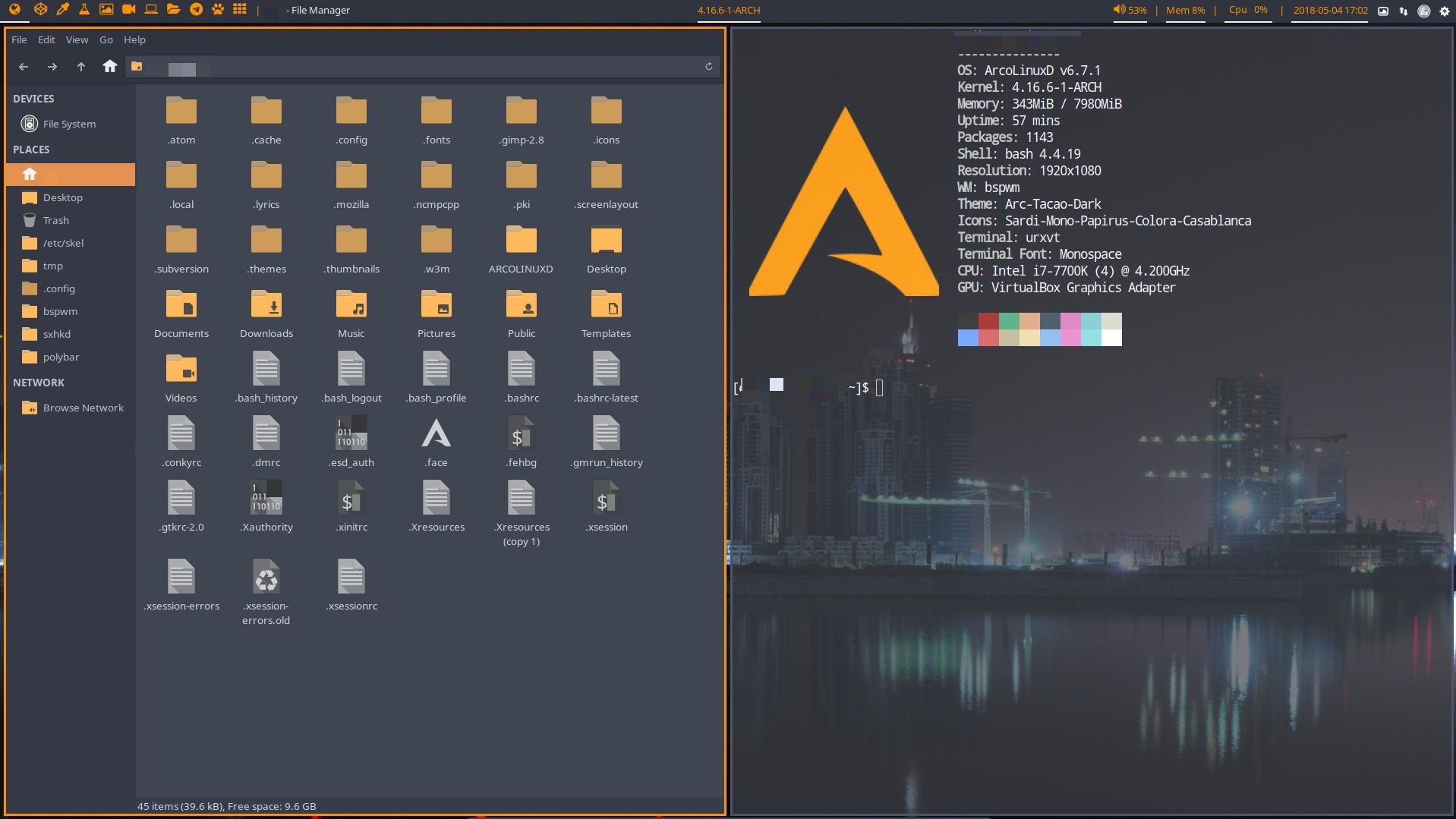Select the .Xauthority binary file
Viewport: 1456px width, 819px height.
pos(266,508)
